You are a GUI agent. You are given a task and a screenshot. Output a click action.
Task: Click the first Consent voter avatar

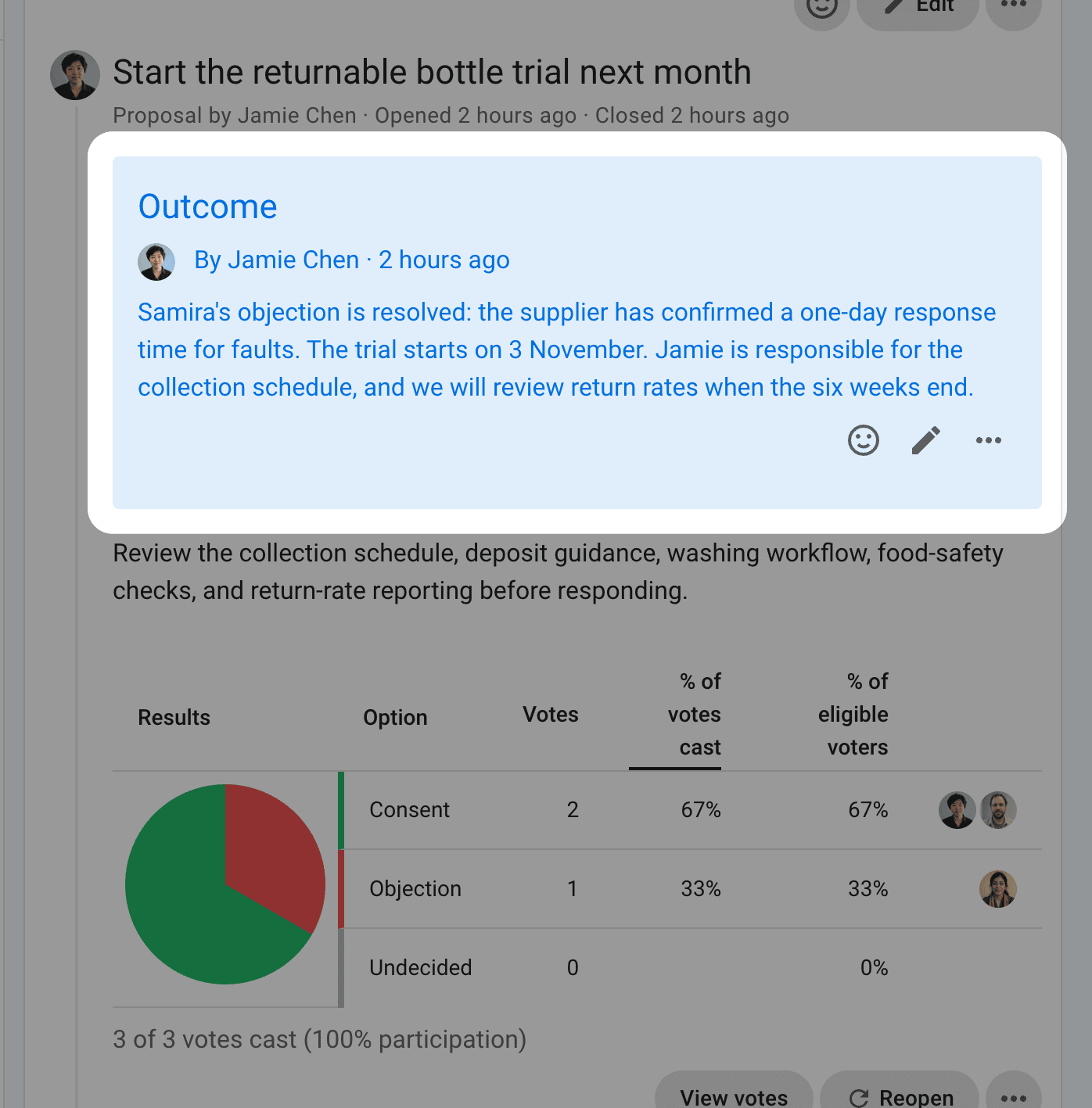pyautogui.click(x=957, y=810)
